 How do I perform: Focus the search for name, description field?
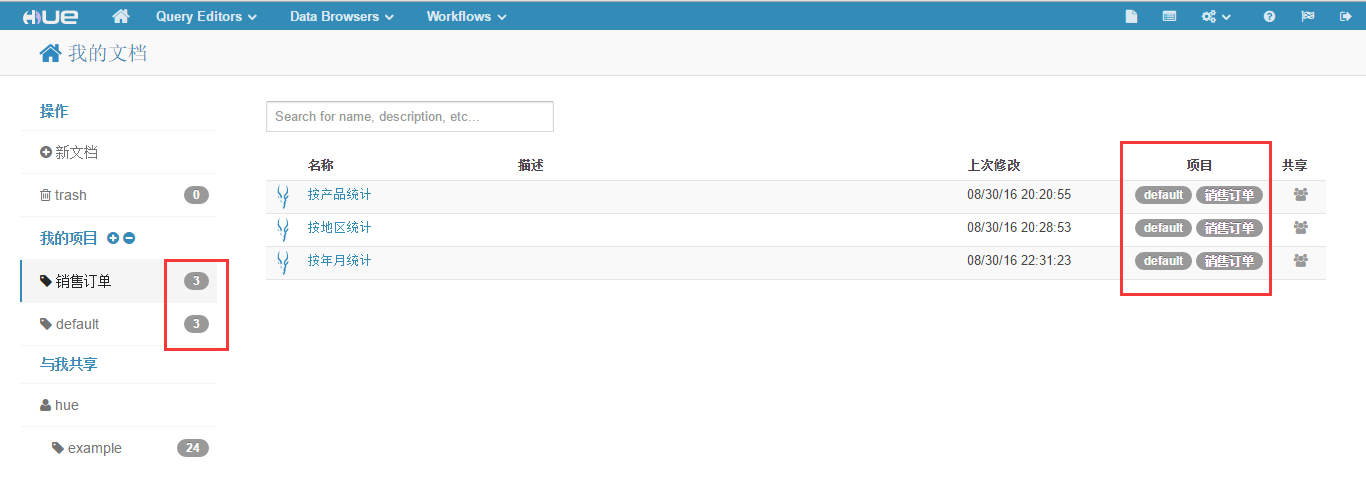pos(409,116)
